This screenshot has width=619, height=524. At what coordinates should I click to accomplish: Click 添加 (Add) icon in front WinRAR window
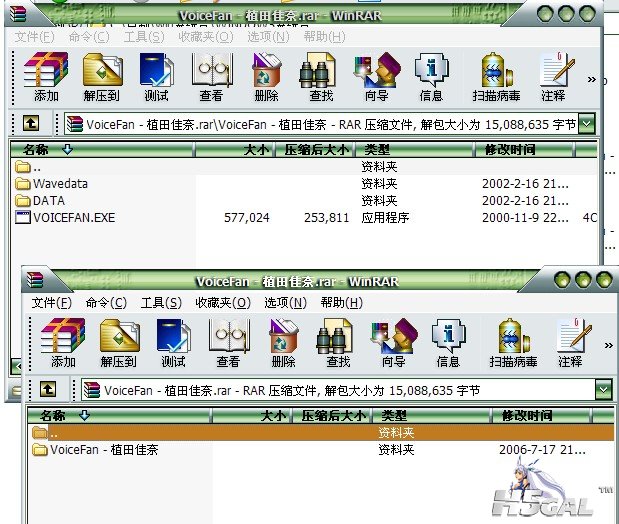(63, 336)
